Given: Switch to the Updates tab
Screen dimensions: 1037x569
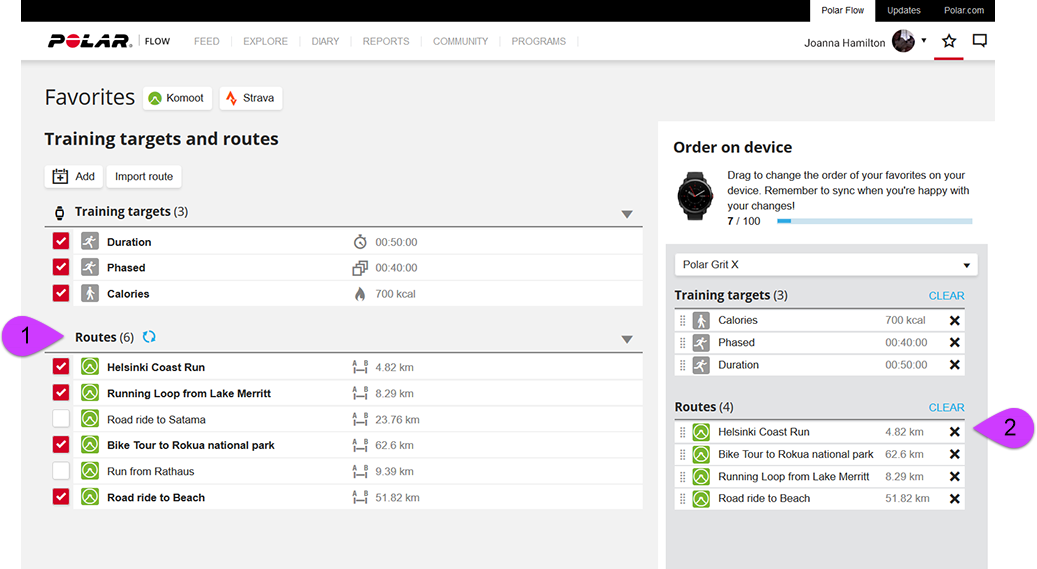Looking at the screenshot, I should (903, 10).
